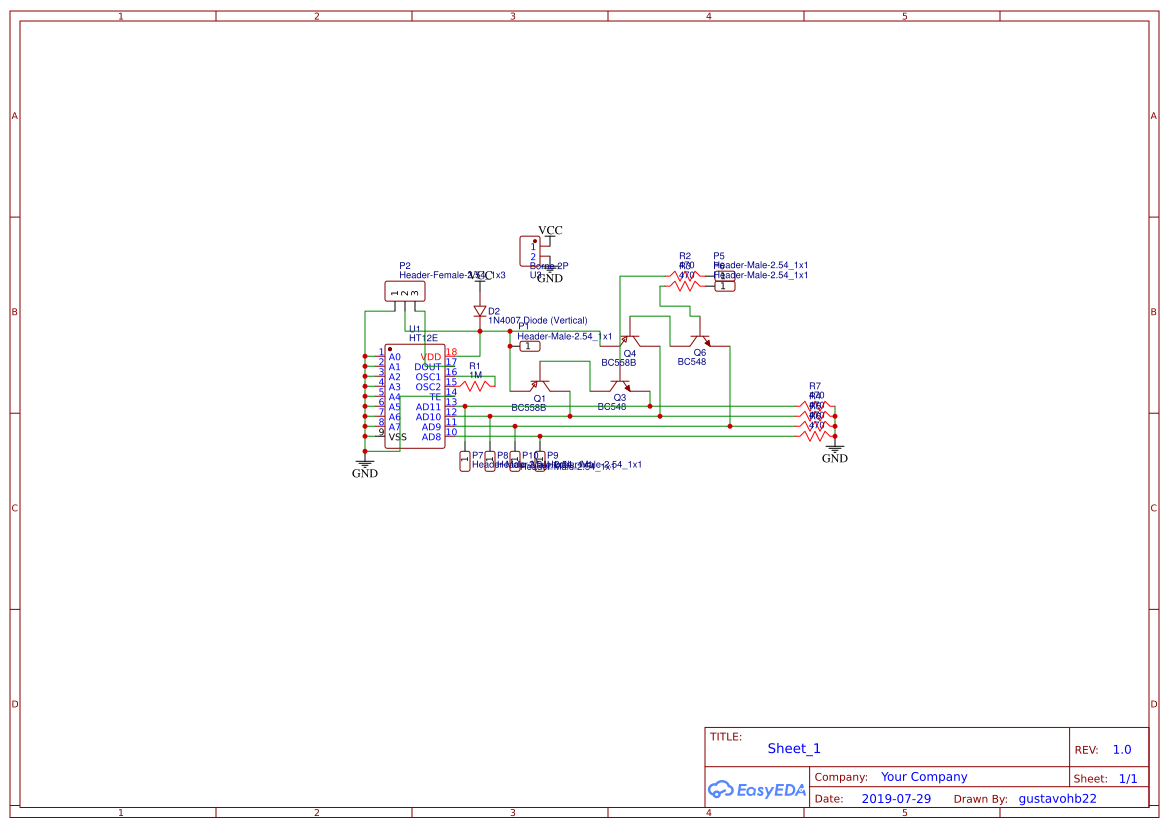Click the P1 single-pin header box
The height and width of the screenshot is (828, 1169).
(x=529, y=346)
